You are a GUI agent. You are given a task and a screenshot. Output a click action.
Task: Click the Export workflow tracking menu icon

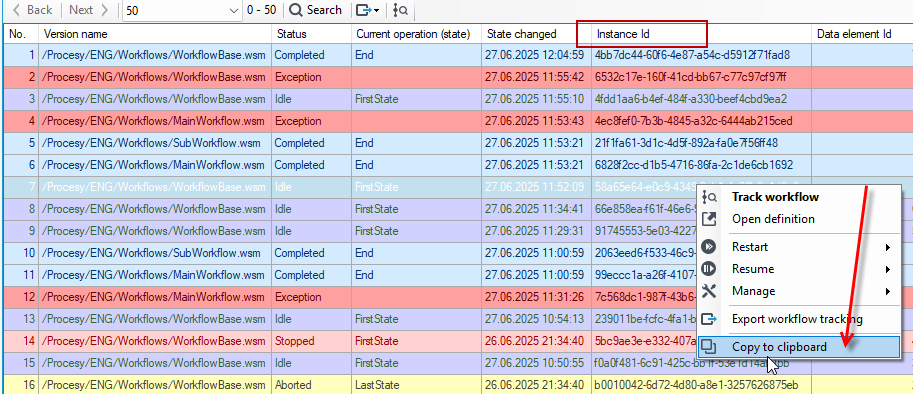(709, 319)
